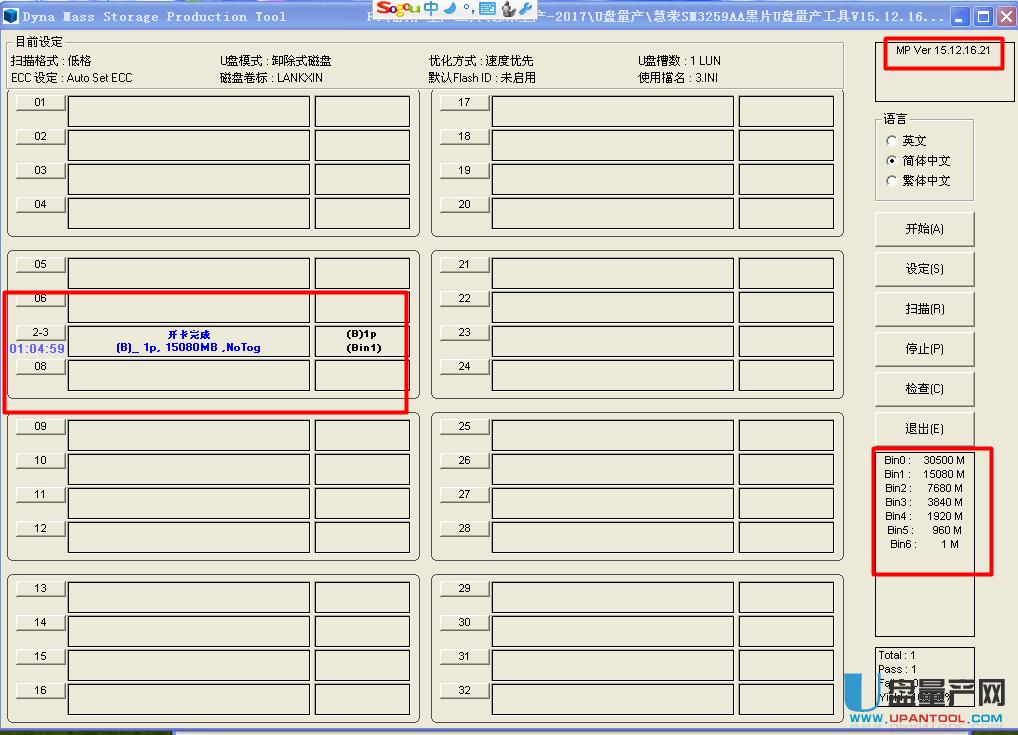Click the 中 Chinese/English mode icon
1018x735 pixels.
[430, 8]
